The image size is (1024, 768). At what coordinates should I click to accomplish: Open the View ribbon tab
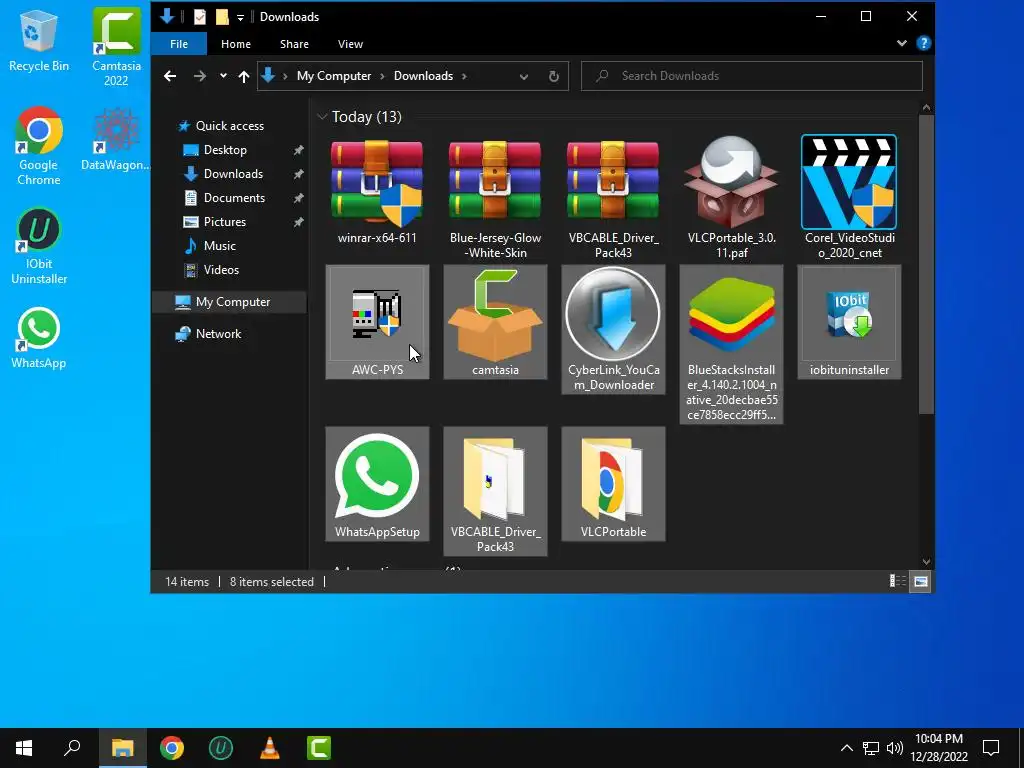point(350,44)
